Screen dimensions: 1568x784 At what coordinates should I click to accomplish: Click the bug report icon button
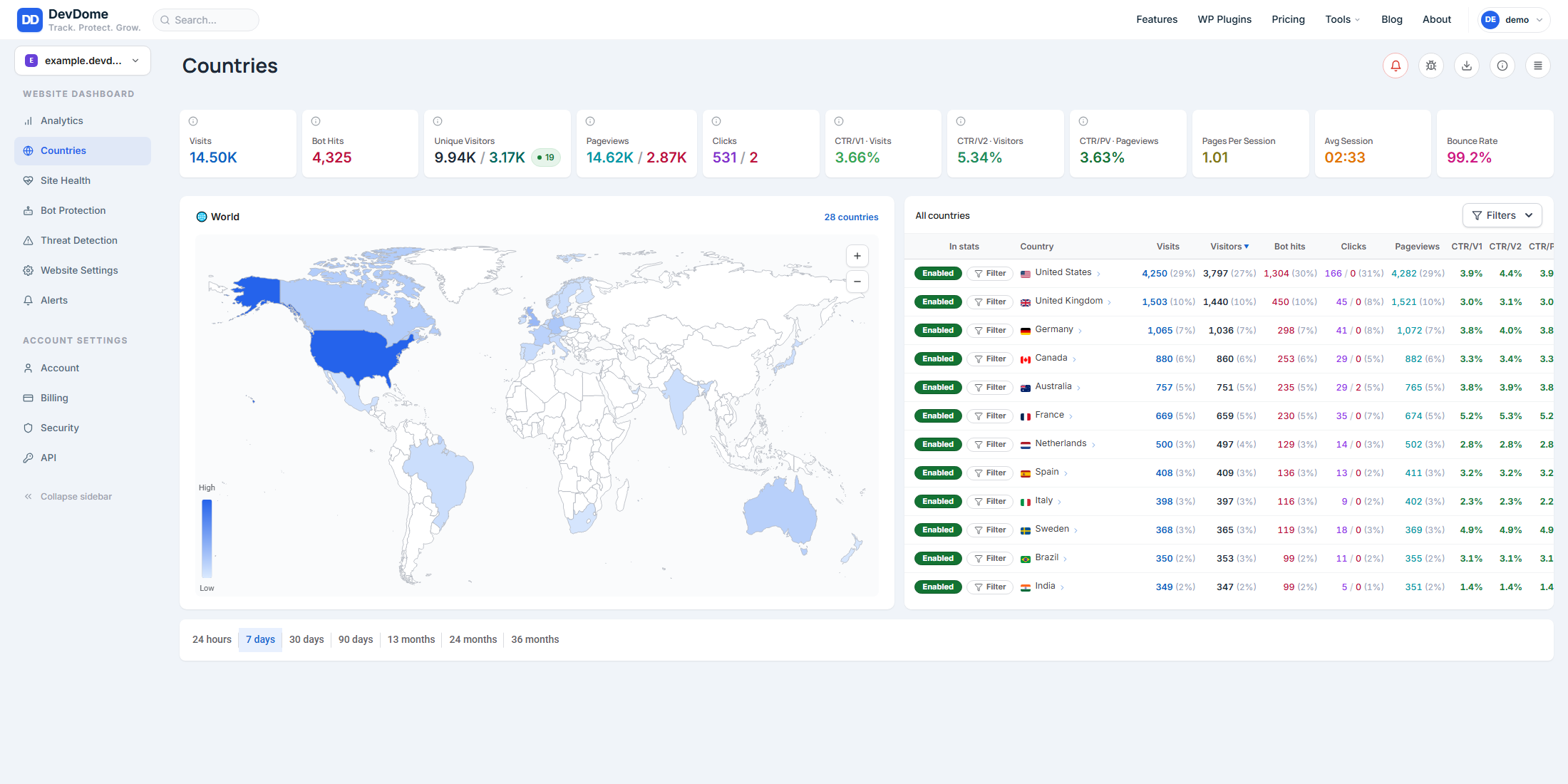coord(1431,66)
